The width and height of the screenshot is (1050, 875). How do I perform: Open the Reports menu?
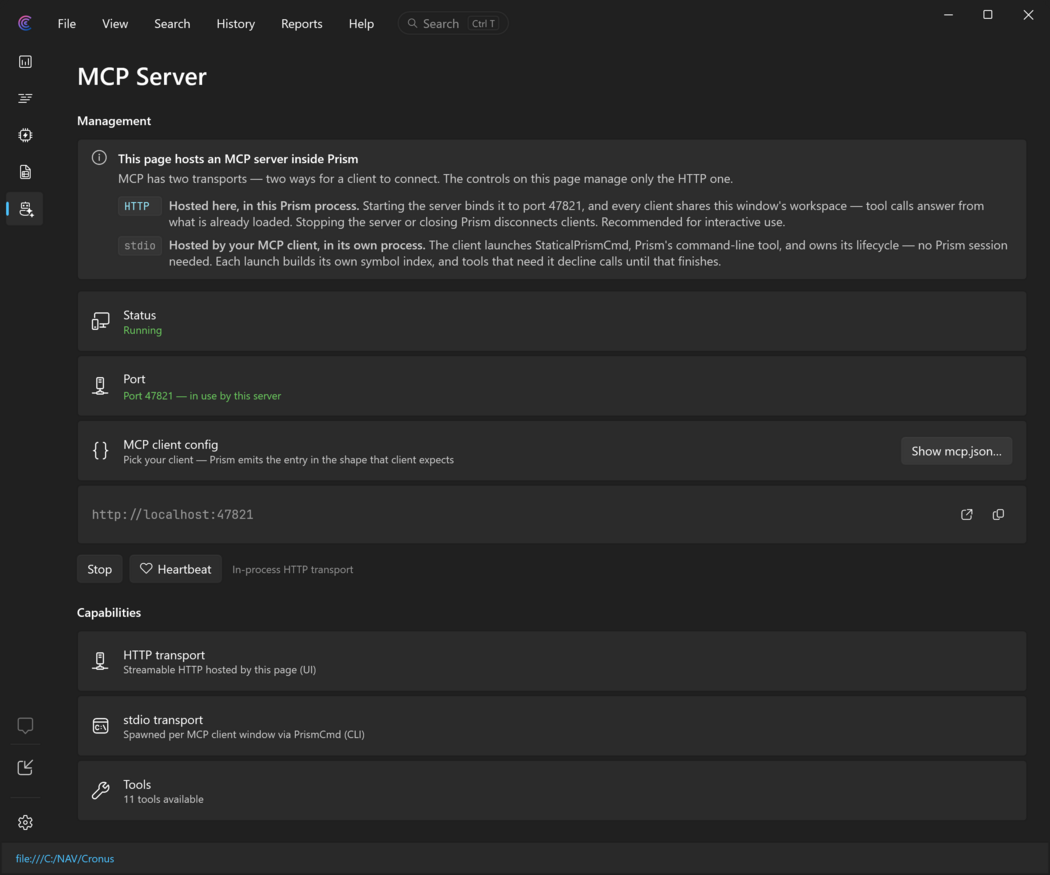coord(301,23)
